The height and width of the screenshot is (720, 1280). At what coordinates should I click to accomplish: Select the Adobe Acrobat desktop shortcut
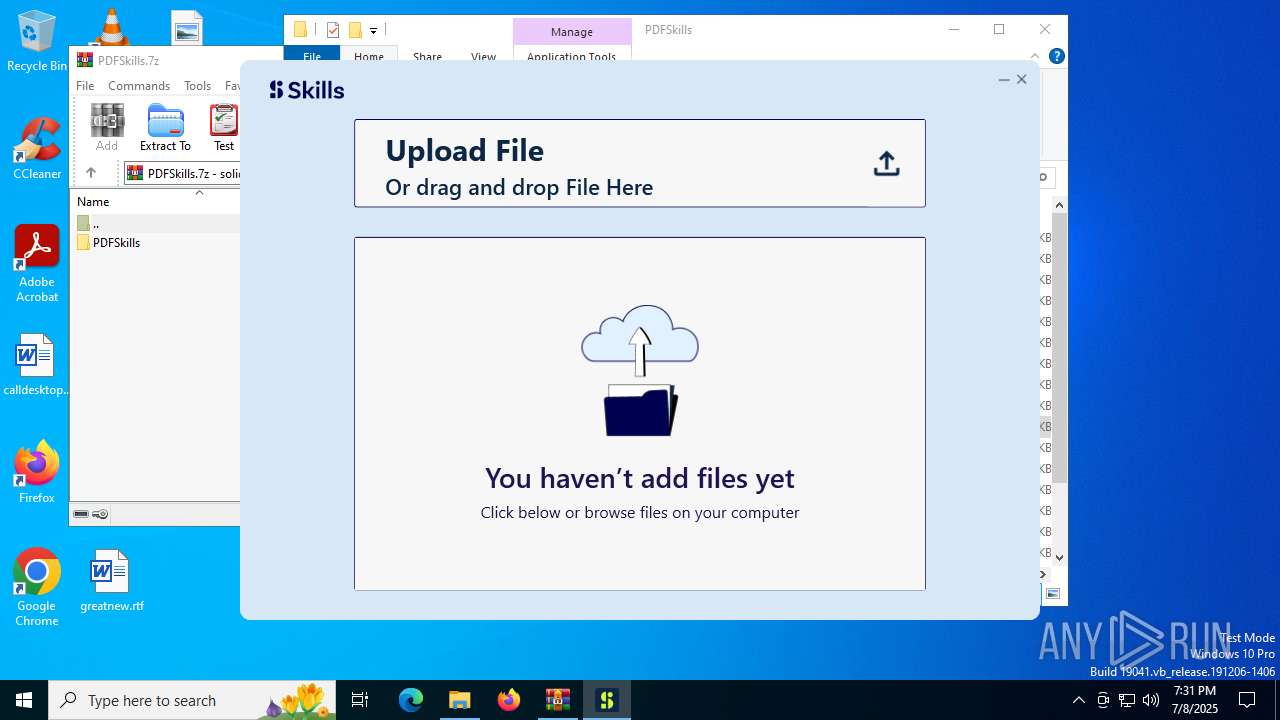click(37, 264)
